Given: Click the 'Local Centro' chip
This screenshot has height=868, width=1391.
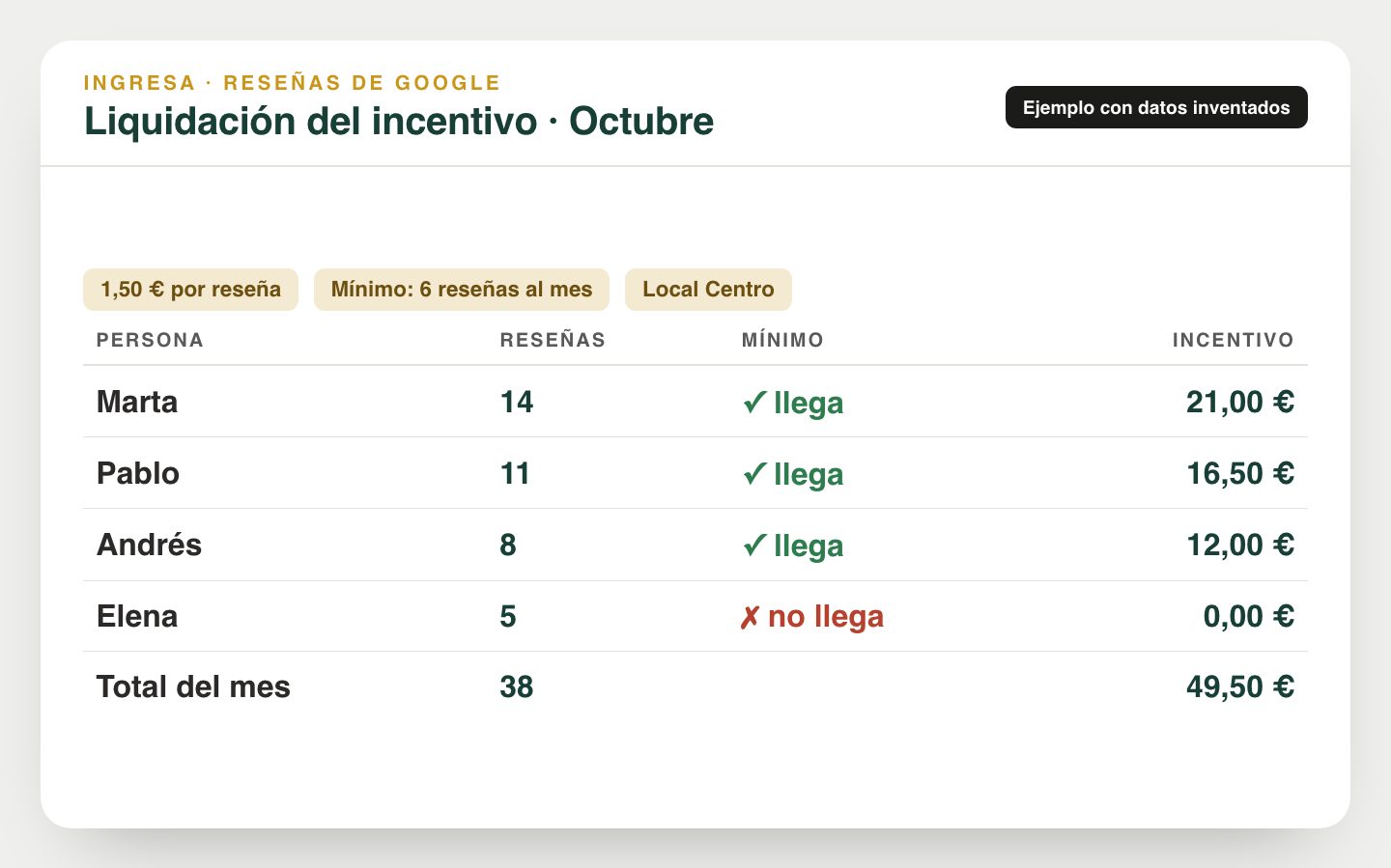Looking at the screenshot, I should [708, 290].
